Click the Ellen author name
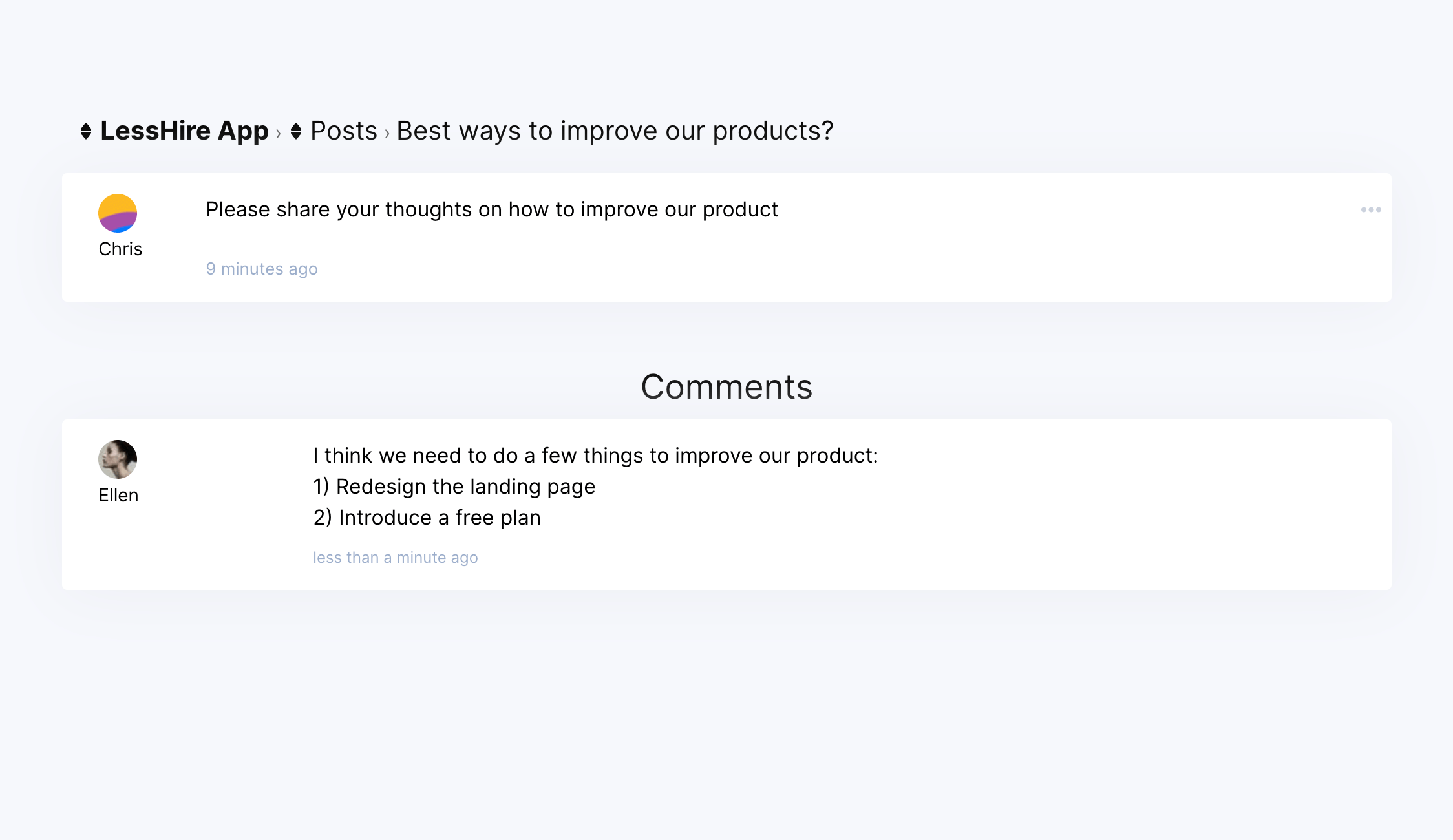1453x840 pixels. click(x=118, y=495)
